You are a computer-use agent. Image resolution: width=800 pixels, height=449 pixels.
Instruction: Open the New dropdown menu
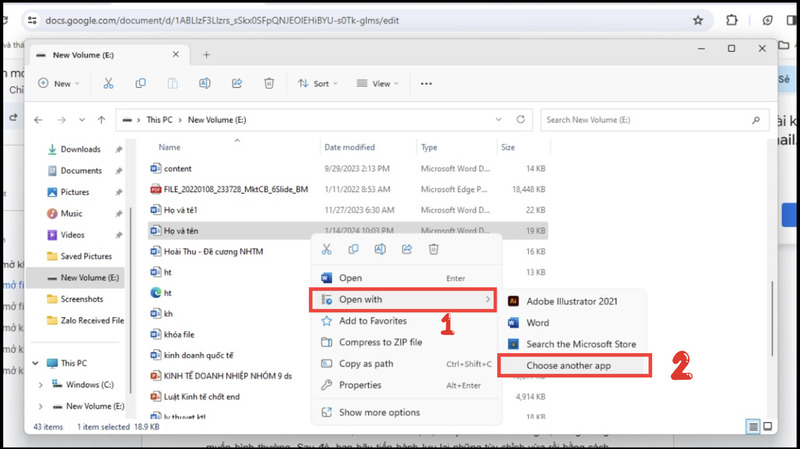pos(59,83)
